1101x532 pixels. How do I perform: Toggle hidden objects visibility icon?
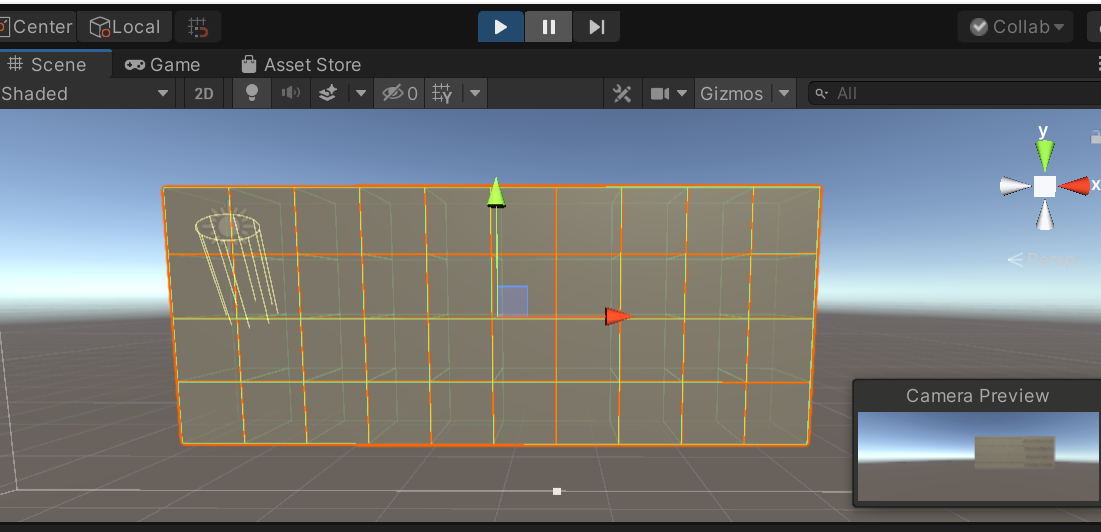tap(400, 93)
